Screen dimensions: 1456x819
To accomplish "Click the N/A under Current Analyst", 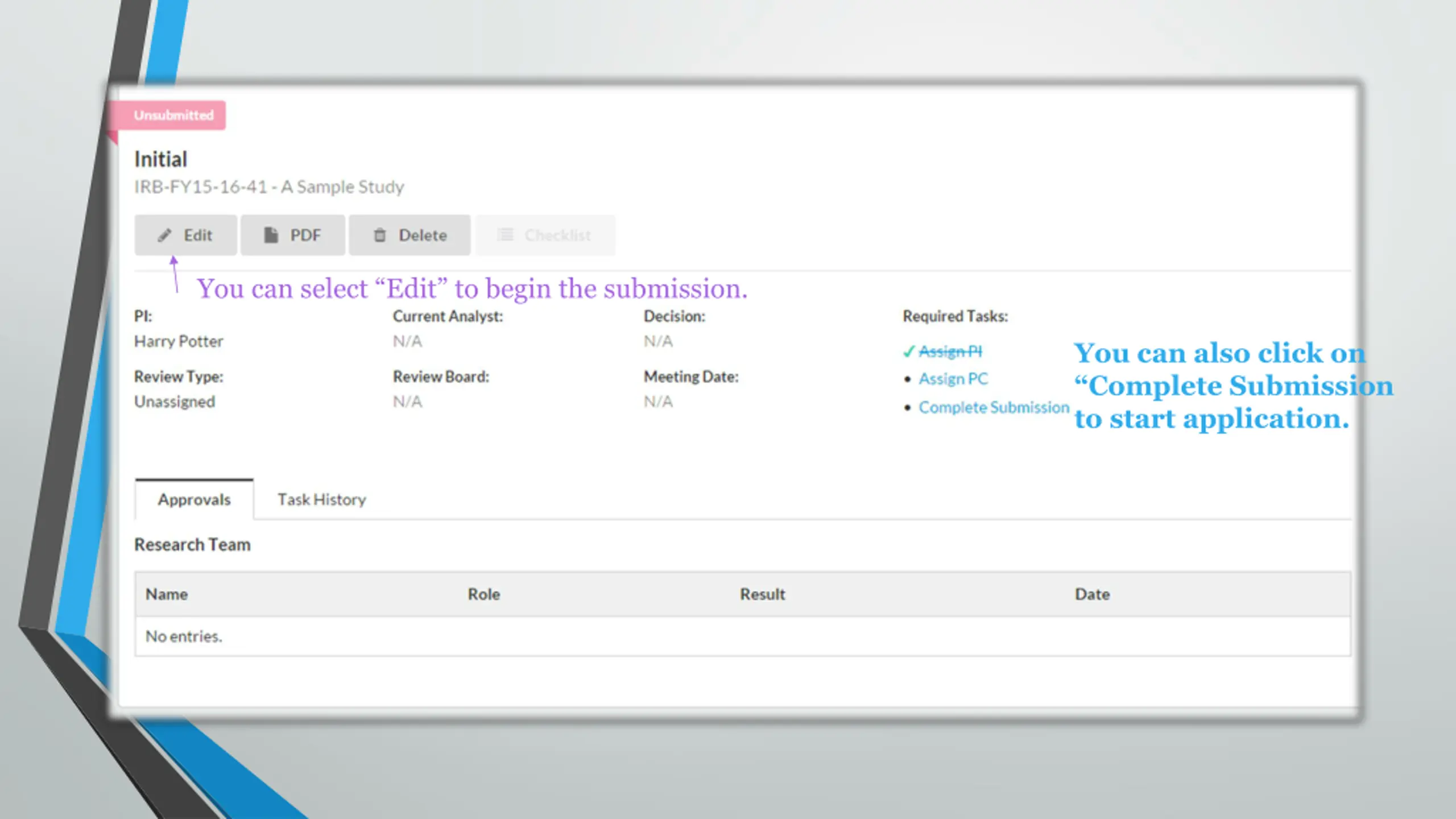I will point(407,341).
